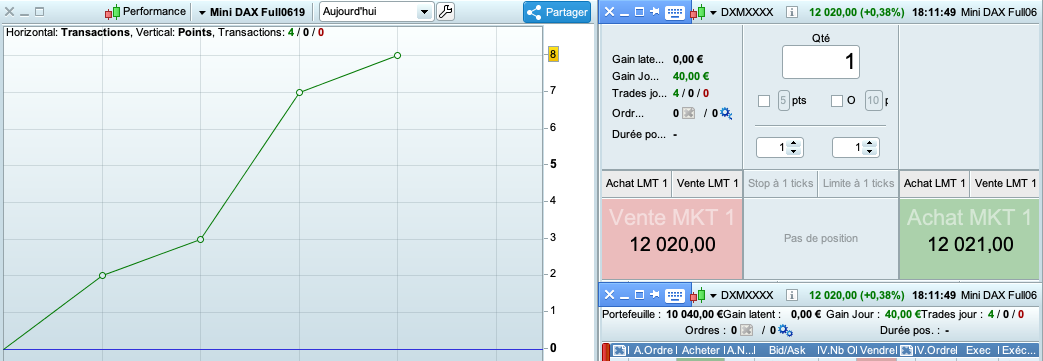The height and width of the screenshot is (361, 1043).
Task: Click info icon in Portefeuille order book header
Action: [x=792, y=295]
